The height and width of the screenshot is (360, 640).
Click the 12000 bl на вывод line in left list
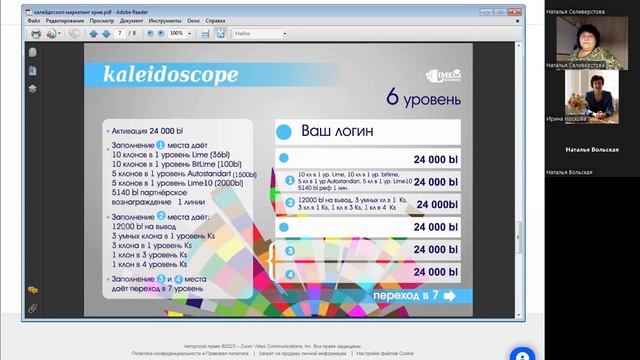click(x=144, y=227)
